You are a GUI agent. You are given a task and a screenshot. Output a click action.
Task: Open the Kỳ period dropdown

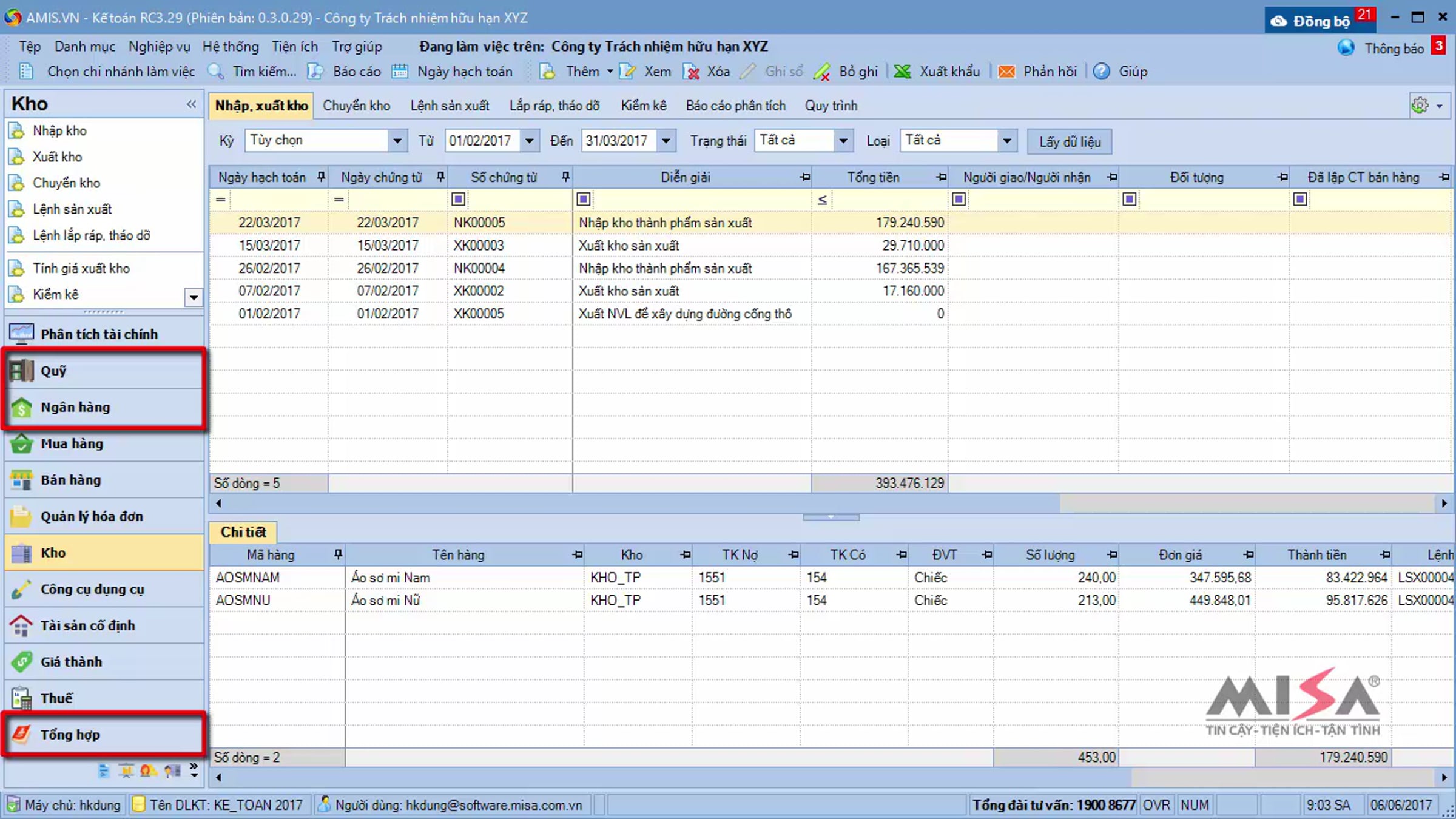[x=397, y=141]
